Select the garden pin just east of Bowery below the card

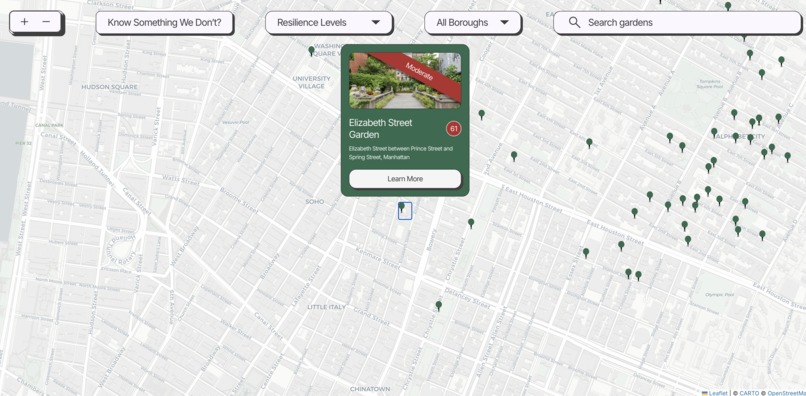coord(471,223)
